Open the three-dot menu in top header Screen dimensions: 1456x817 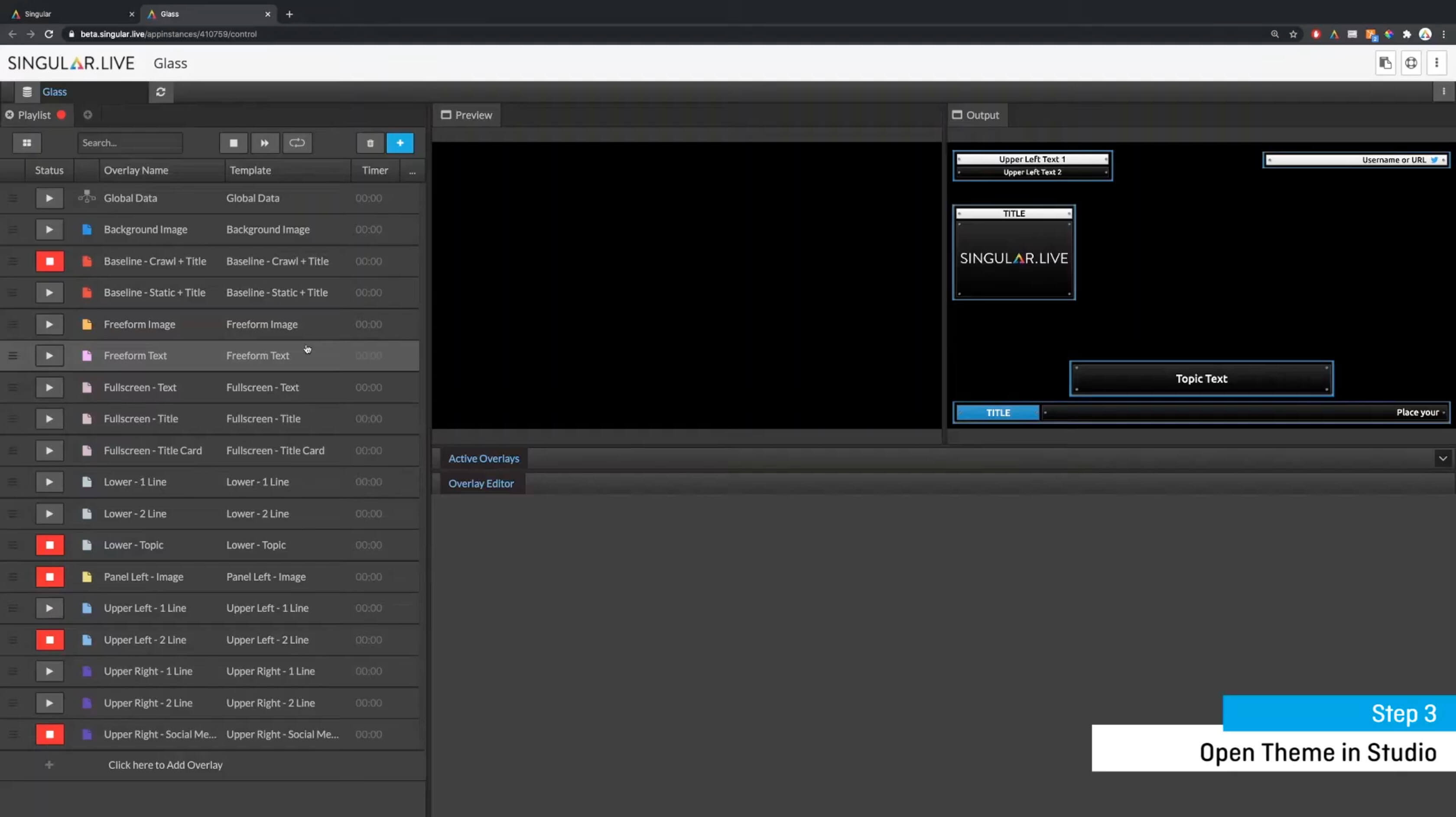coord(1437,63)
